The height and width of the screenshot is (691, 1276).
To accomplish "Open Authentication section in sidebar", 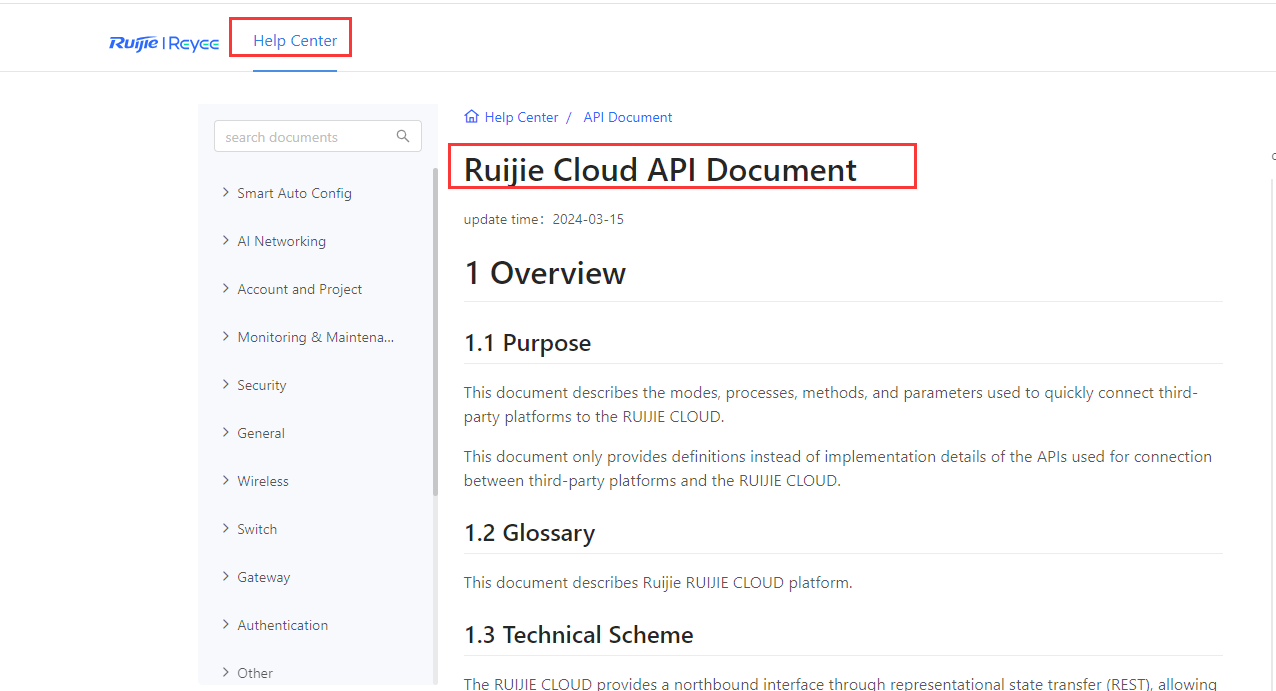I will [282, 625].
